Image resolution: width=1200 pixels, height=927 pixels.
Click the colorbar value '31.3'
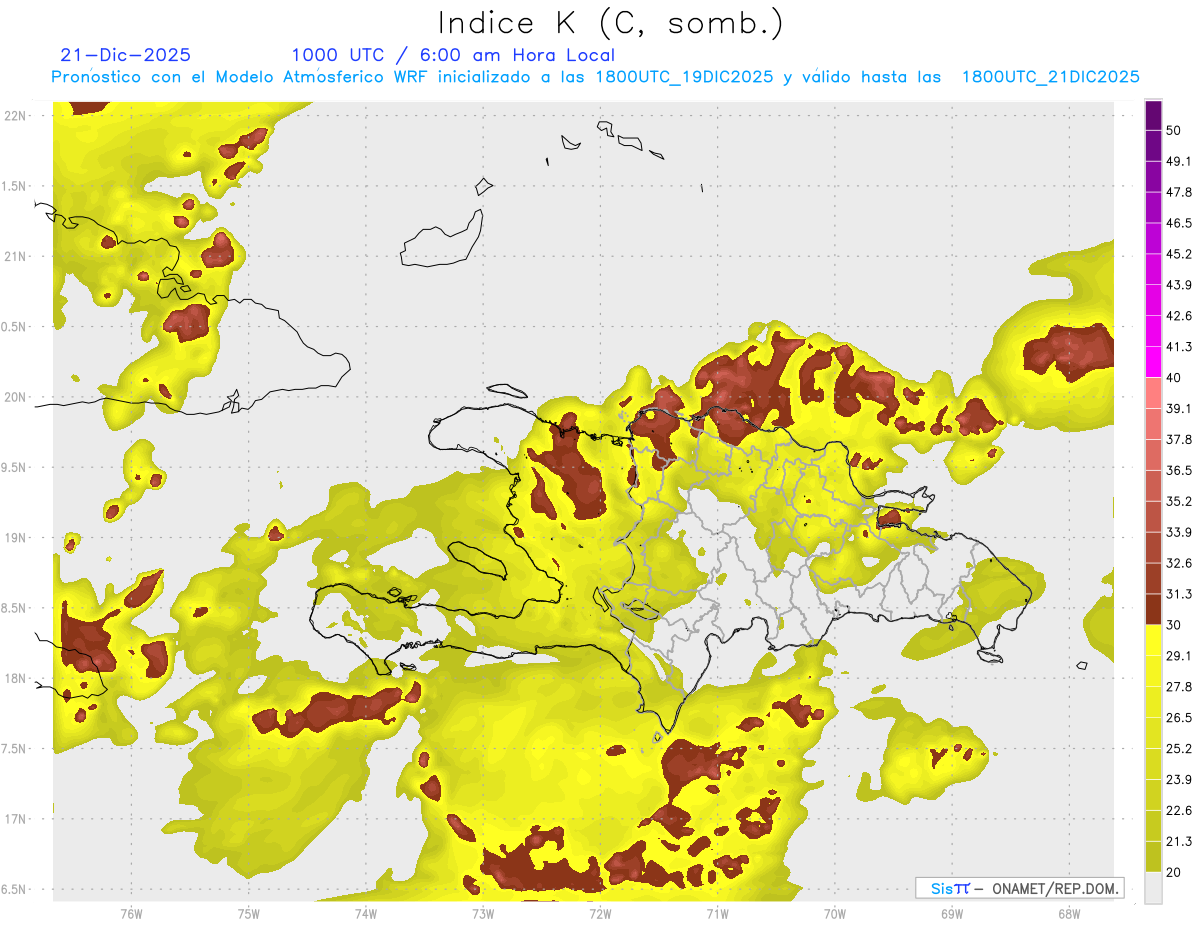1180,594
